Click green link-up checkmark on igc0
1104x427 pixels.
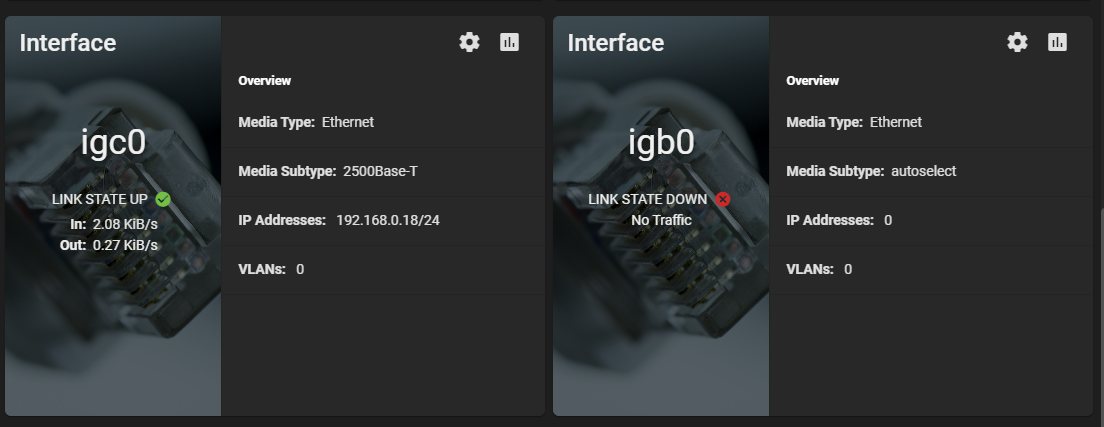click(163, 199)
